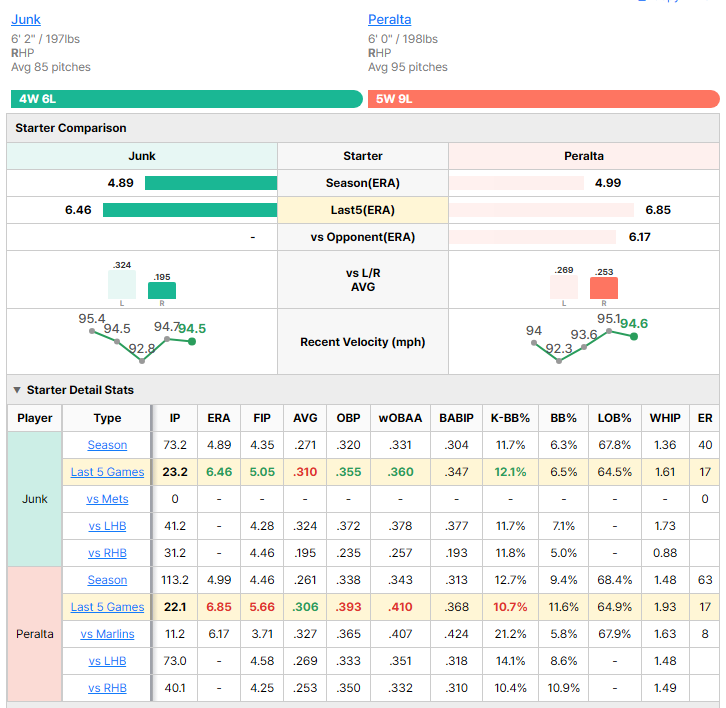Click Peralta's .269 vs L average bar

point(564,287)
